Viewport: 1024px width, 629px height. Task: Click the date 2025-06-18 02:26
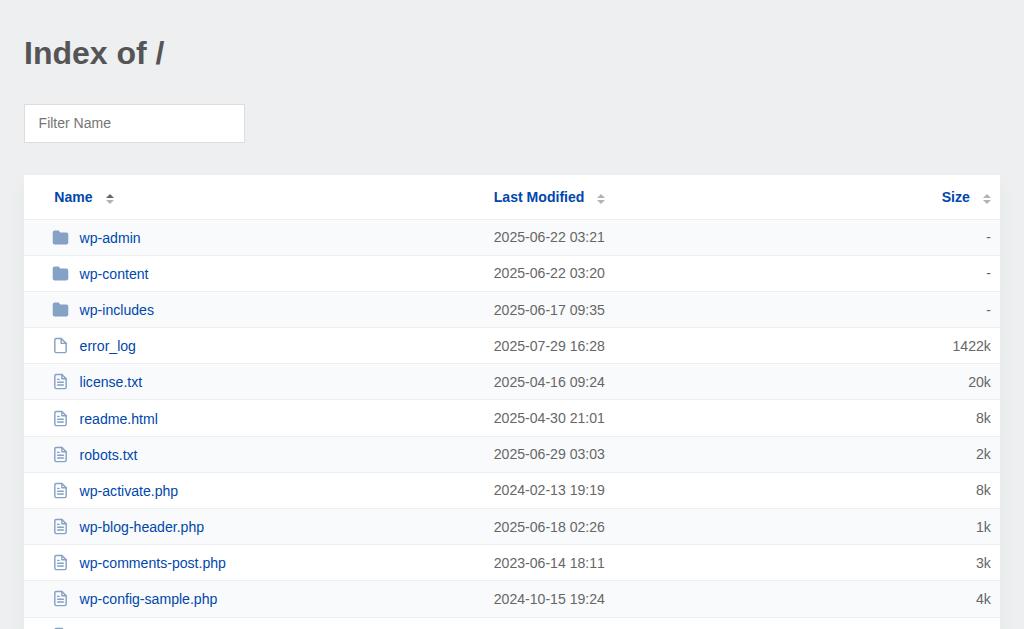(549, 526)
